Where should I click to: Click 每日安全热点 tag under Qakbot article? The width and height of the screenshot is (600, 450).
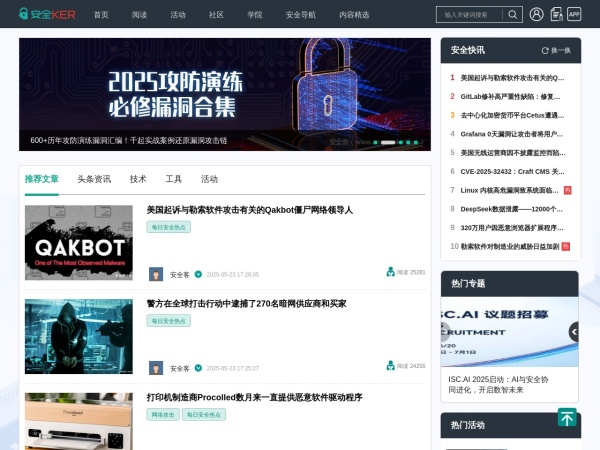click(x=169, y=227)
